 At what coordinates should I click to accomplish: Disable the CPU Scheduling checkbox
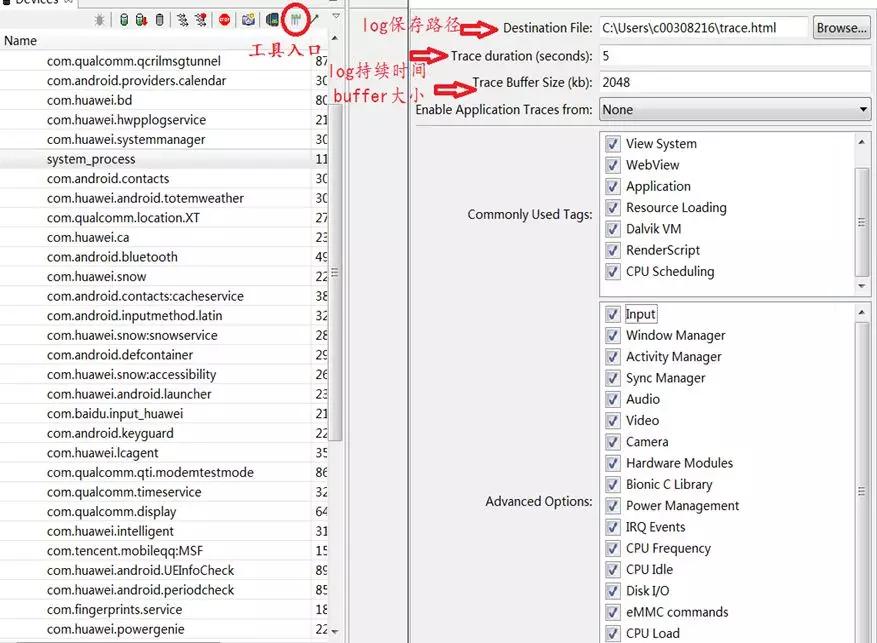point(613,271)
